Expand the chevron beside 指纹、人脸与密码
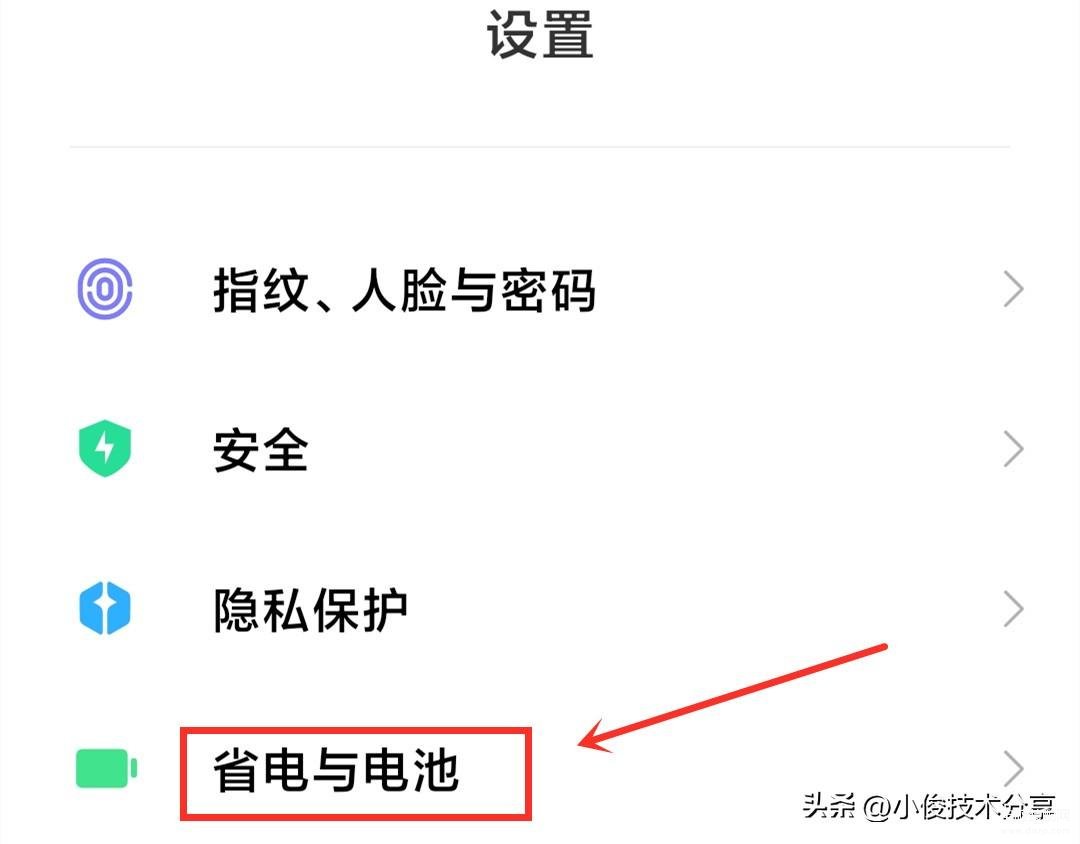The height and width of the screenshot is (844, 1080). [x=1013, y=289]
